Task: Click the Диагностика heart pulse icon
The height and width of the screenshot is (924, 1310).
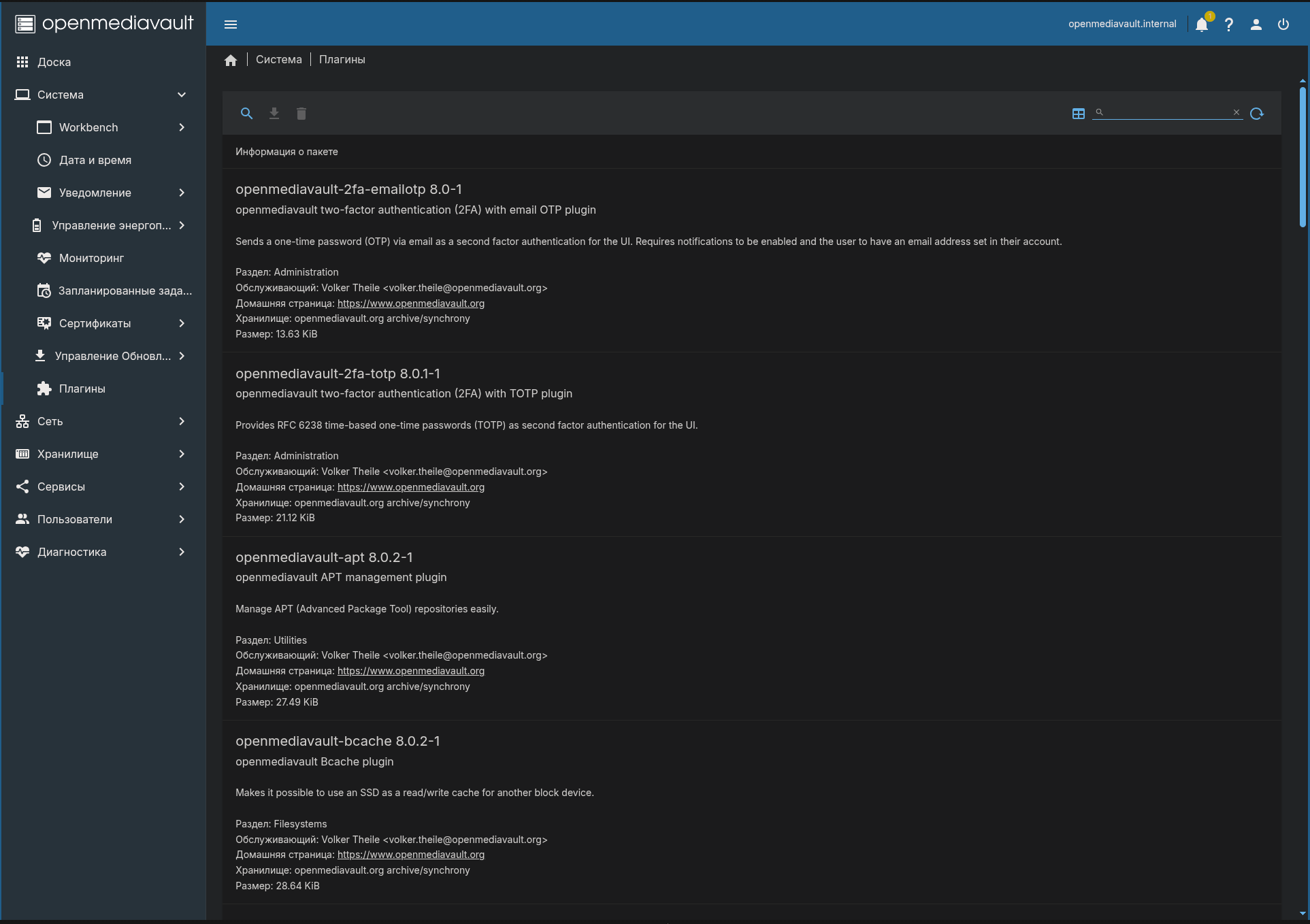Action: tap(22, 552)
